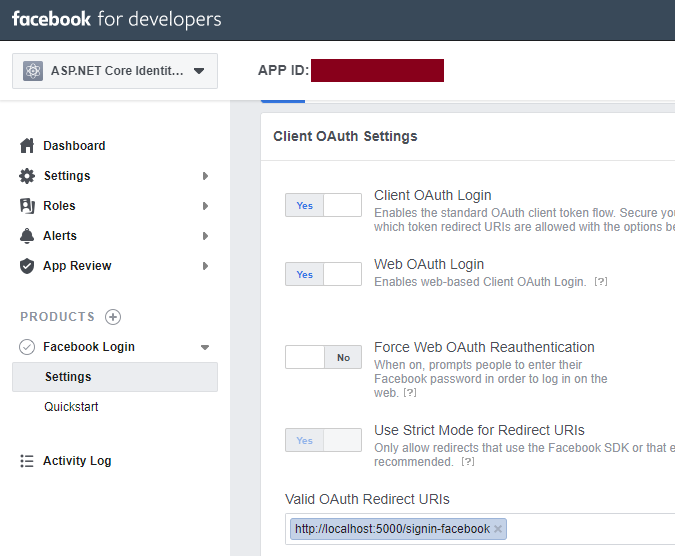The width and height of the screenshot is (675, 556).
Task: Toggle Client OAuth Login switch
Action: tap(323, 205)
